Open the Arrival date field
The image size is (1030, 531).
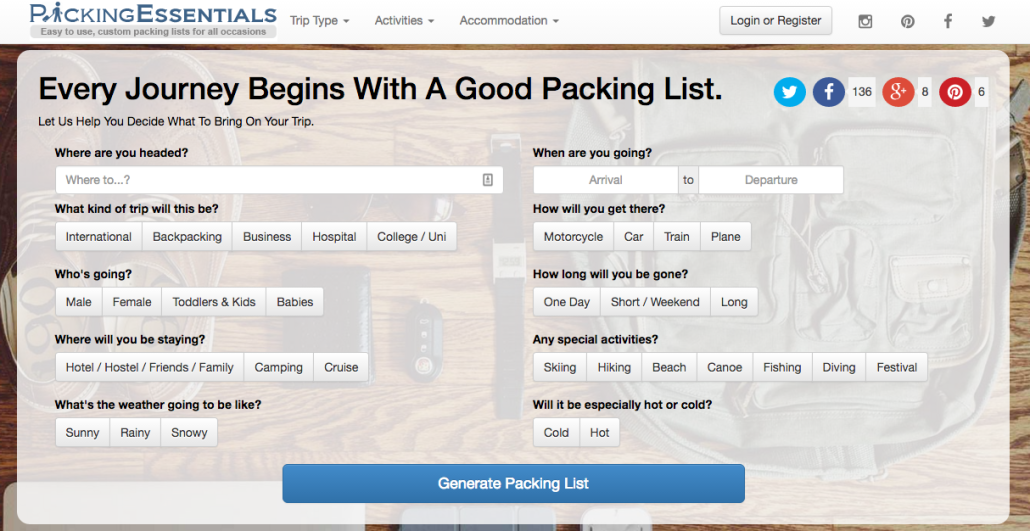pyautogui.click(x=606, y=180)
